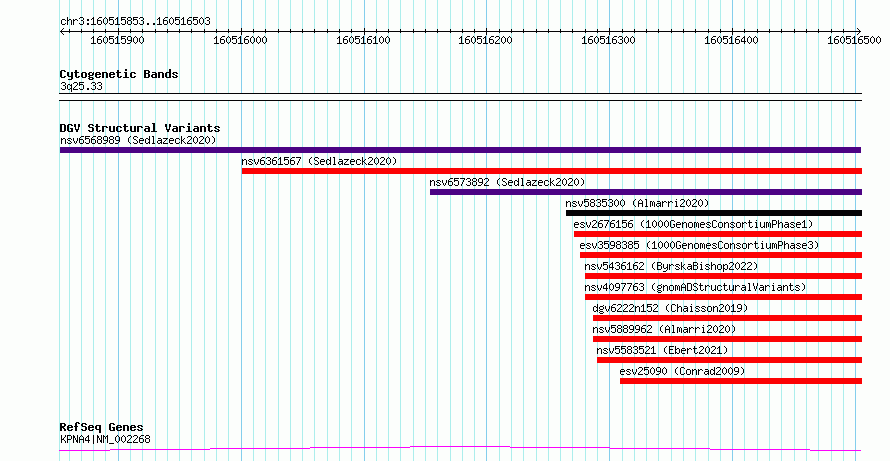890x461 pixels.
Task: Click the 3q25.33 cytogenetic band label
Action: [x=81, y=87]
